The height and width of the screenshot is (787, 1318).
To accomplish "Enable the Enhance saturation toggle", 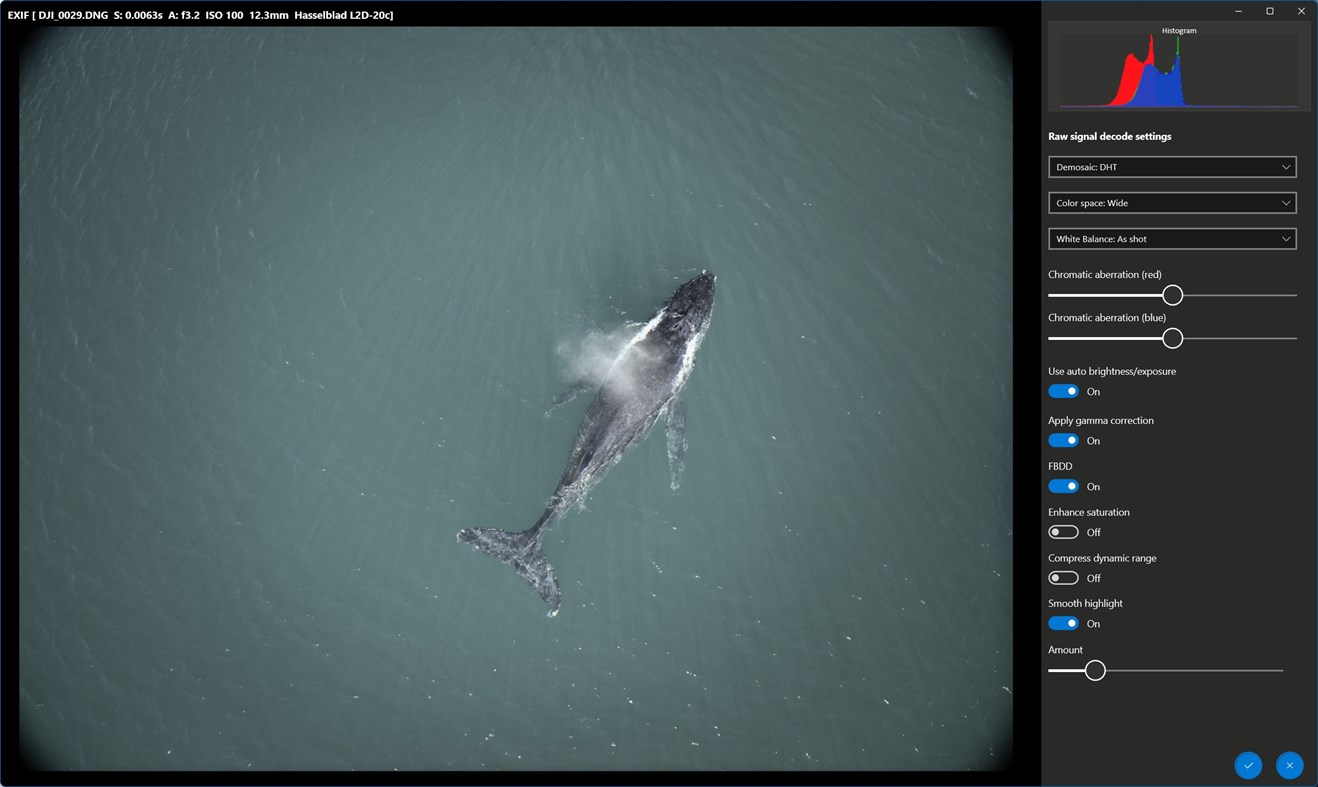I will coord(1063,531).
